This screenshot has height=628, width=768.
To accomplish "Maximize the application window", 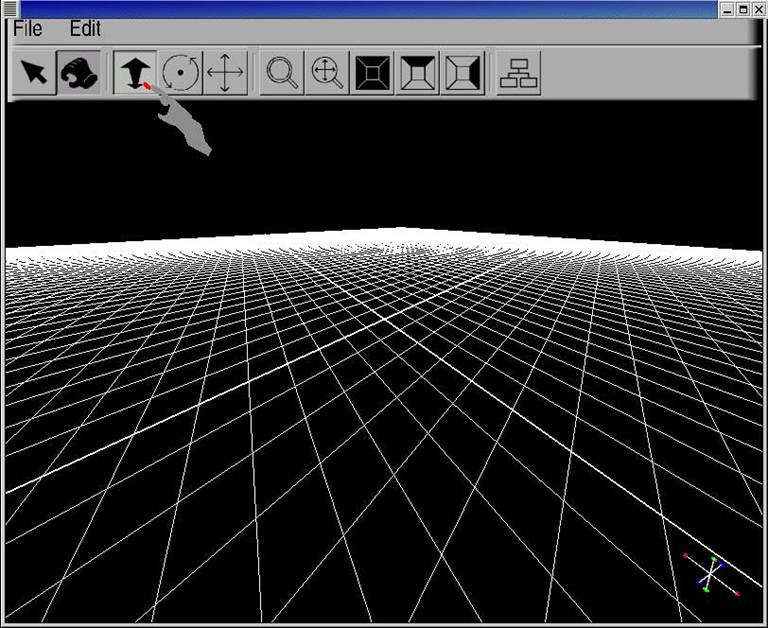I will tap(743, 9).
